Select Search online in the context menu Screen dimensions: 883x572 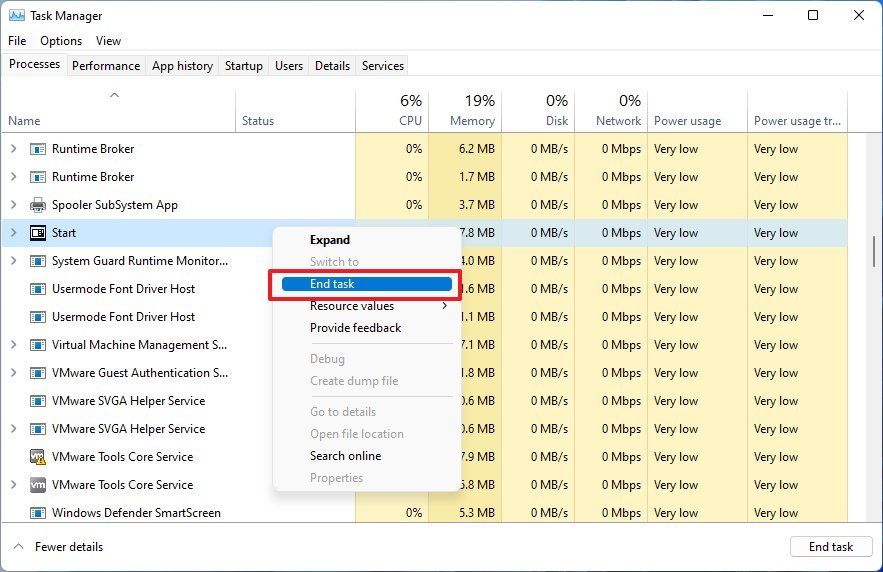click(345, 456)
